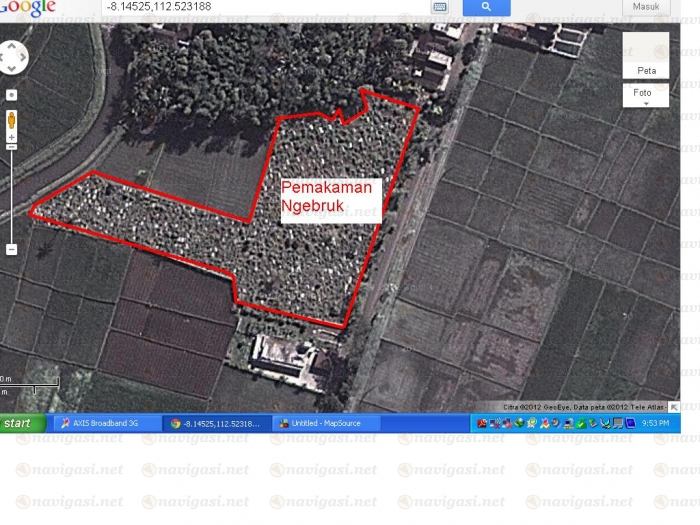Click the blue search magnifier button
700x525 pixels.
487,7
